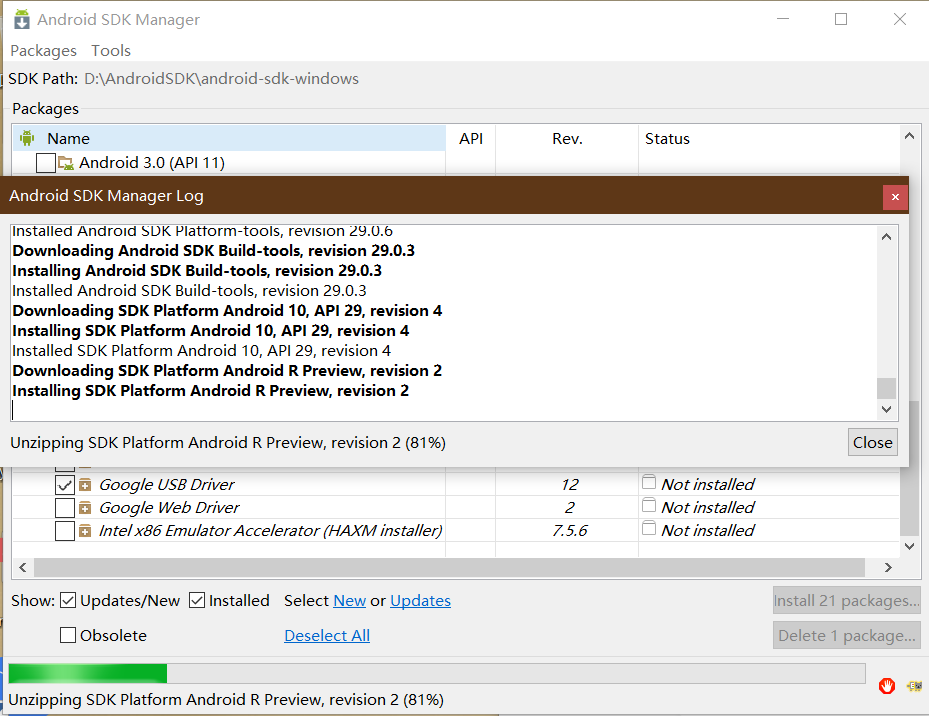Click the Intel HAXM installer package icon
Screen dimensions: 929x716
[x=85, y=531]
